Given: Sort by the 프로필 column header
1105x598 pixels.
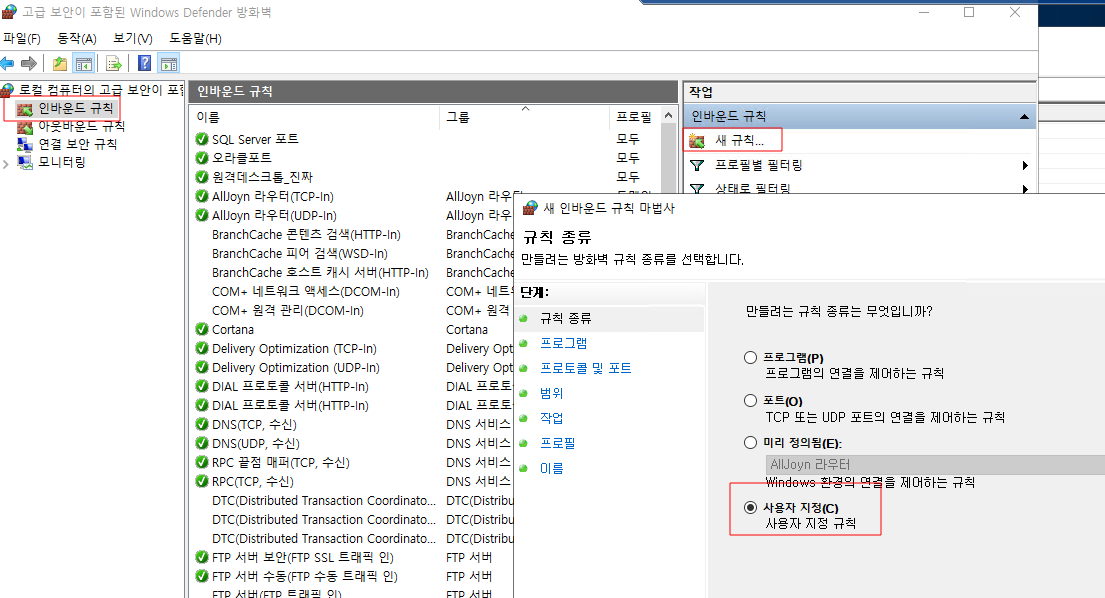Looking at the screenshot, I should [634, 117].
